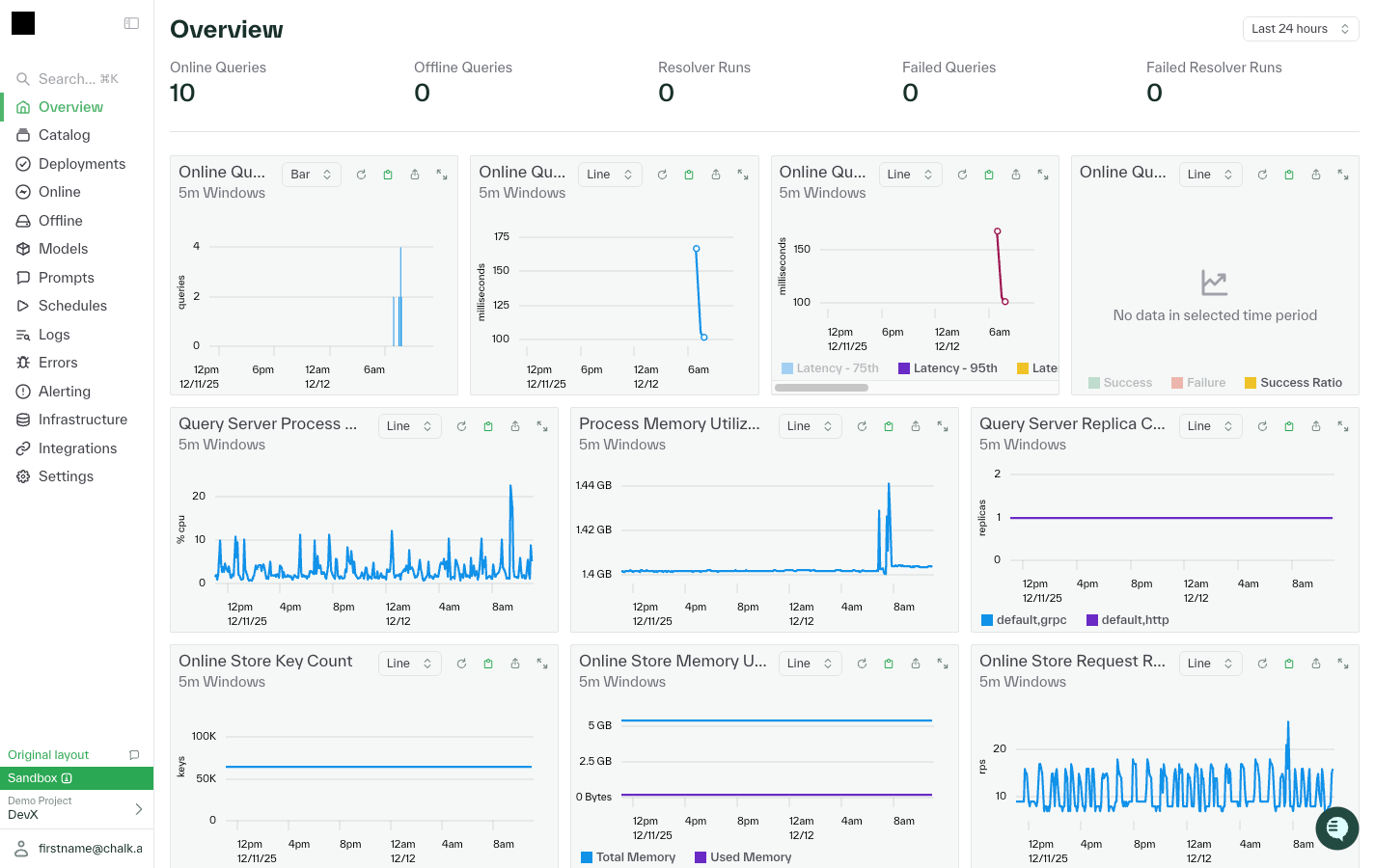
Task: Open the Last 24 hours time range dropdown
Action: point(1300,29)
